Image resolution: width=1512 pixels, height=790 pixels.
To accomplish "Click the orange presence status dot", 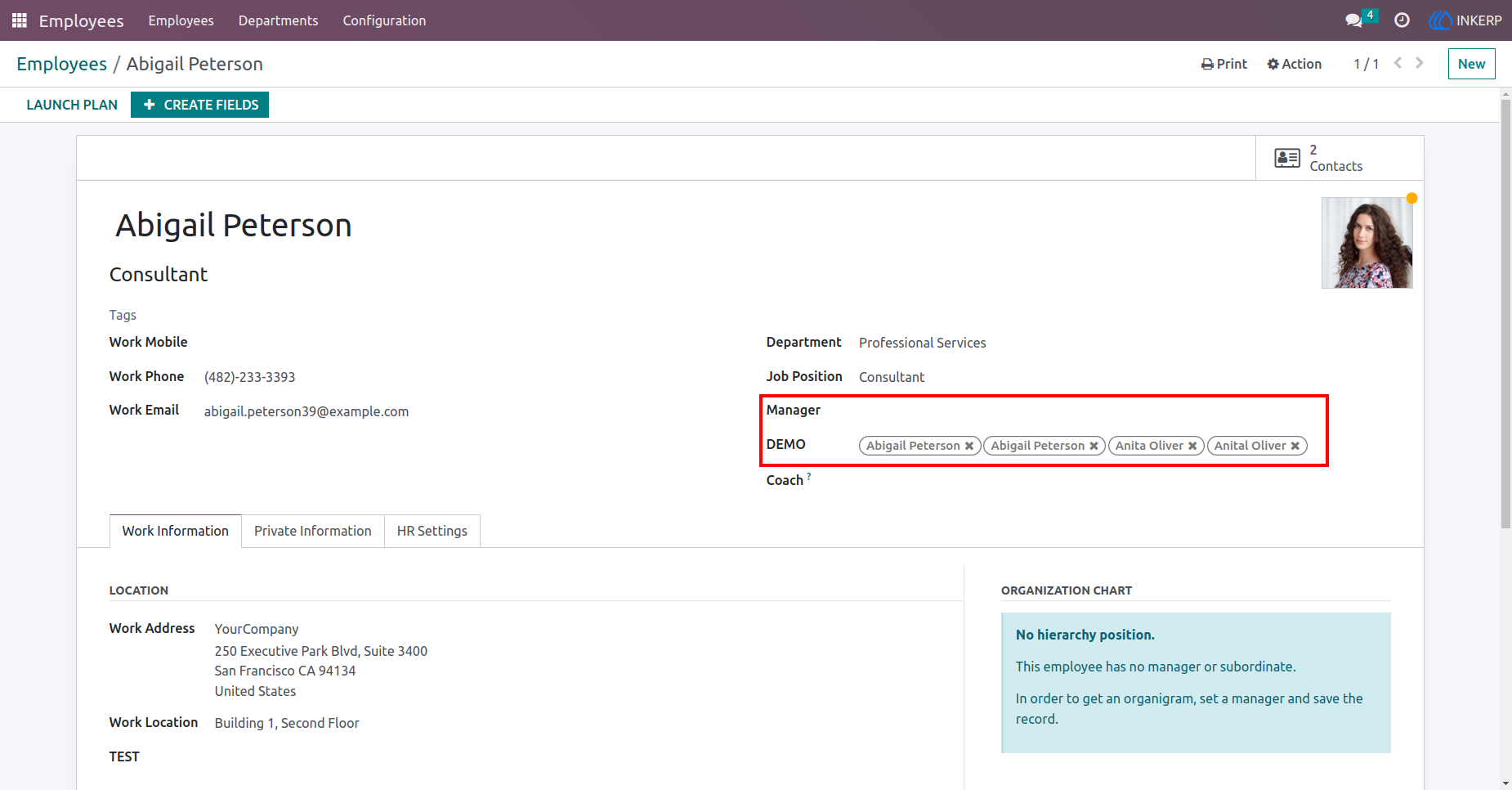I will [x=1411, y=198].
